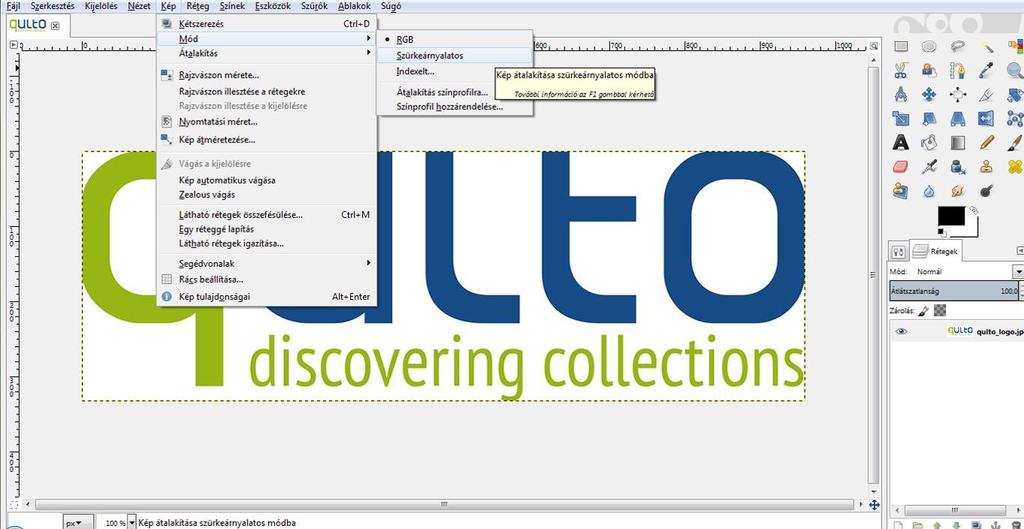Choose Indexelt... mode option
The height and width of the screenshot is (529, 1024).
(x=455, y=71)
